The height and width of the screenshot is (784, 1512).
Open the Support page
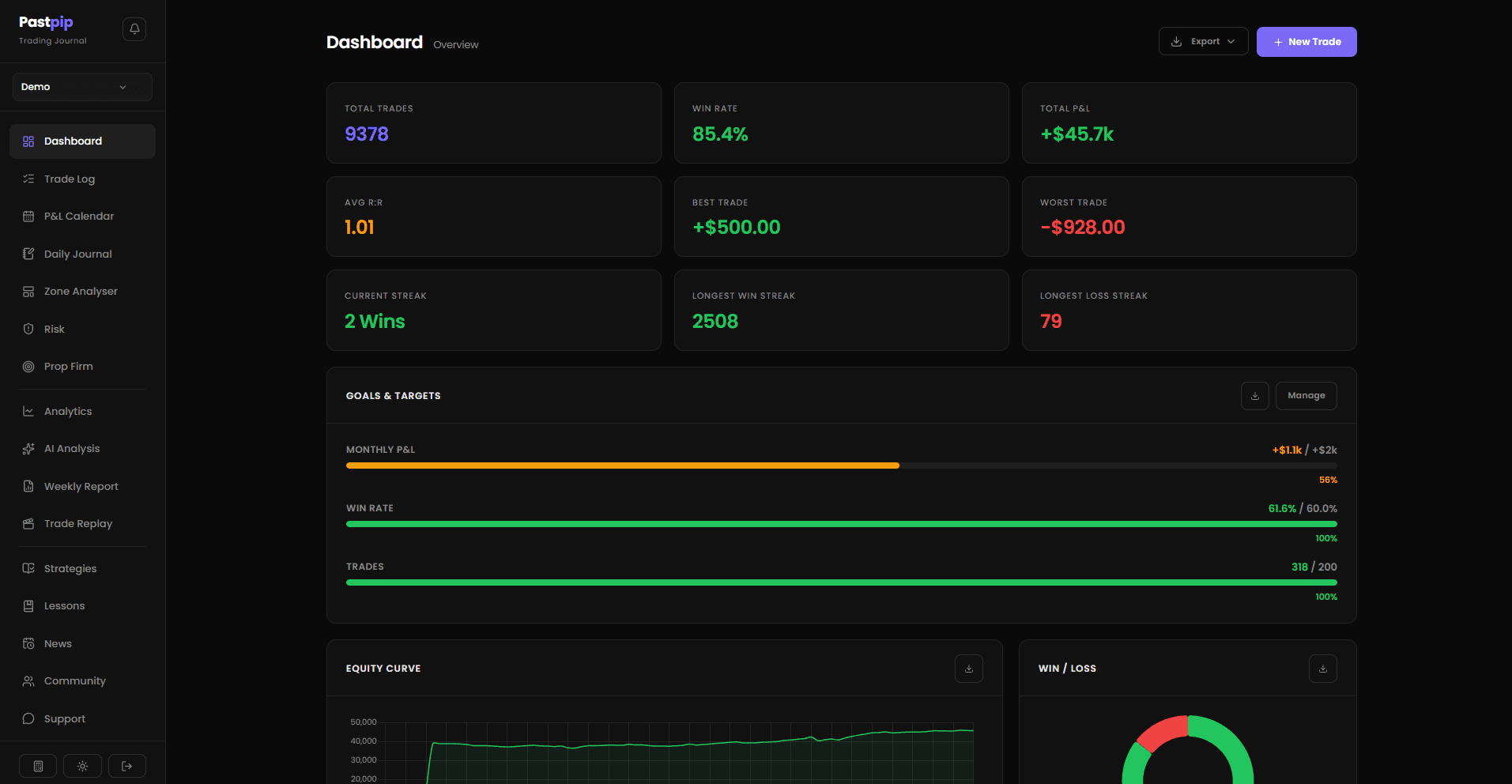82,719
